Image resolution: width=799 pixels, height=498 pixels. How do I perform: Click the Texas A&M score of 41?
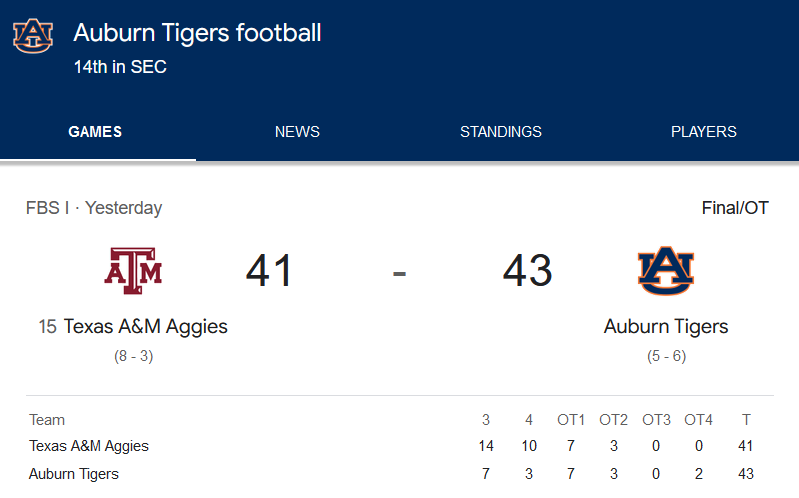pyautogui.click(x=270, y=271)
